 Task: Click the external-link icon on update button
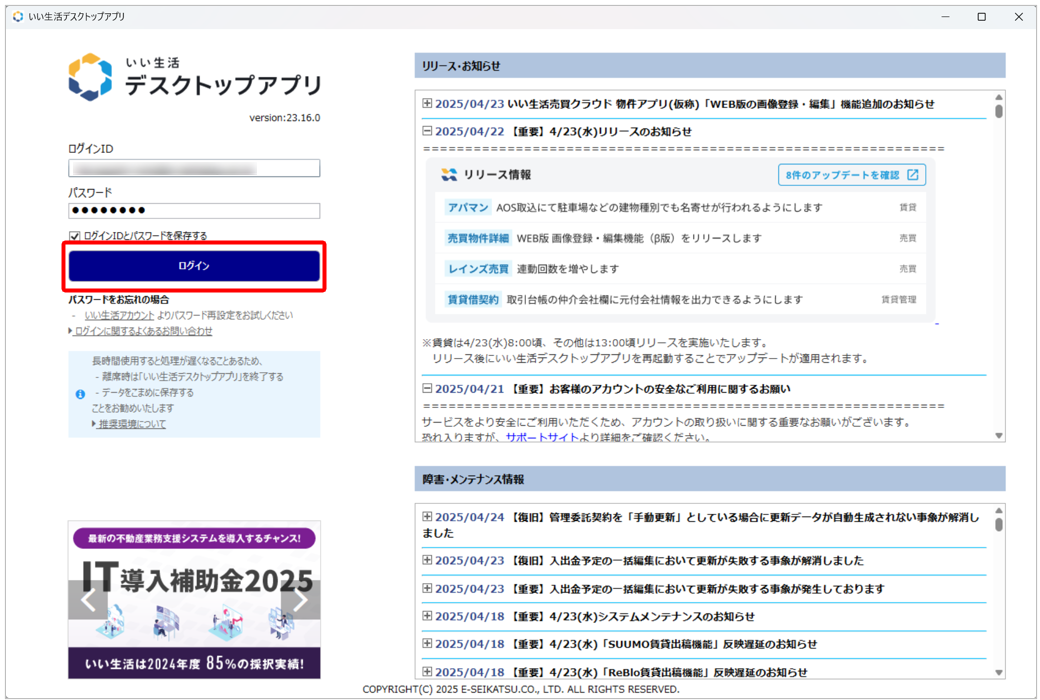[913, 175]
